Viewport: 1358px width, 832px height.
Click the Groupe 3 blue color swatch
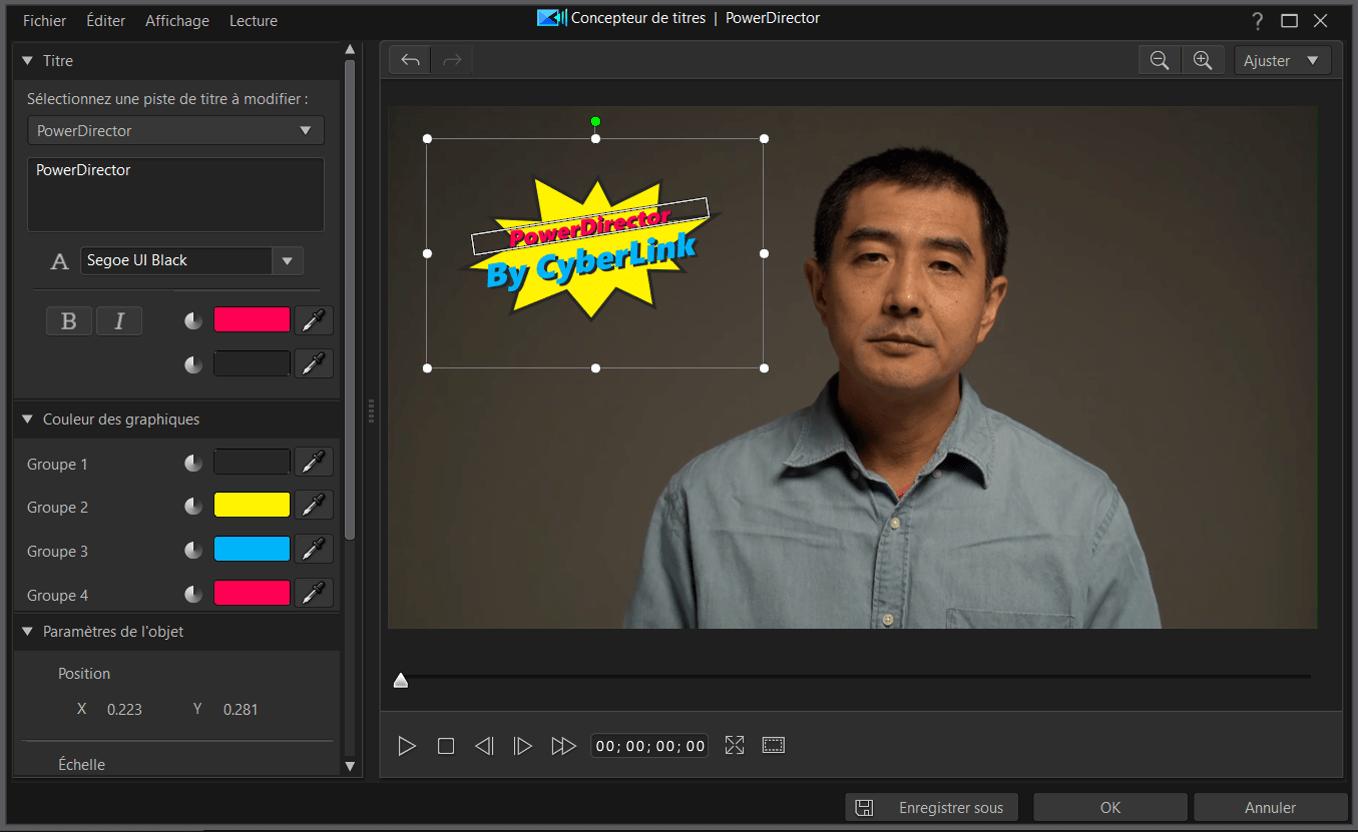tap(252, 549)
